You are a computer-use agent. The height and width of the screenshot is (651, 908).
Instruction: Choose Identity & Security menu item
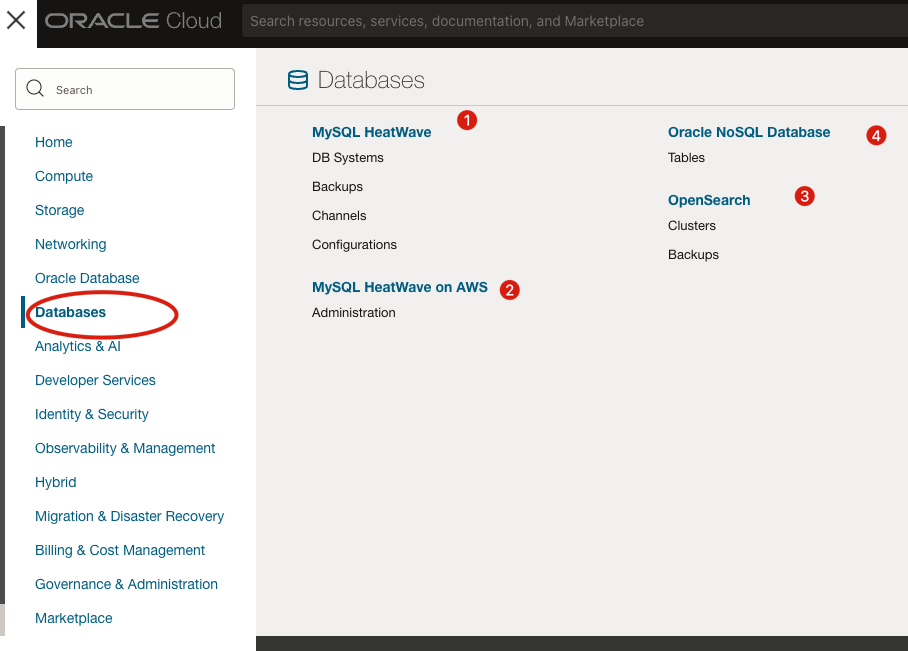coord(92,414)
